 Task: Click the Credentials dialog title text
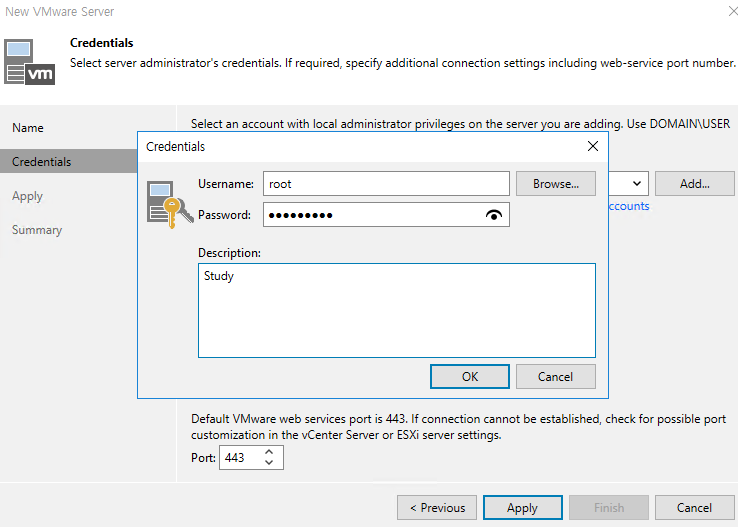[176, 146]
